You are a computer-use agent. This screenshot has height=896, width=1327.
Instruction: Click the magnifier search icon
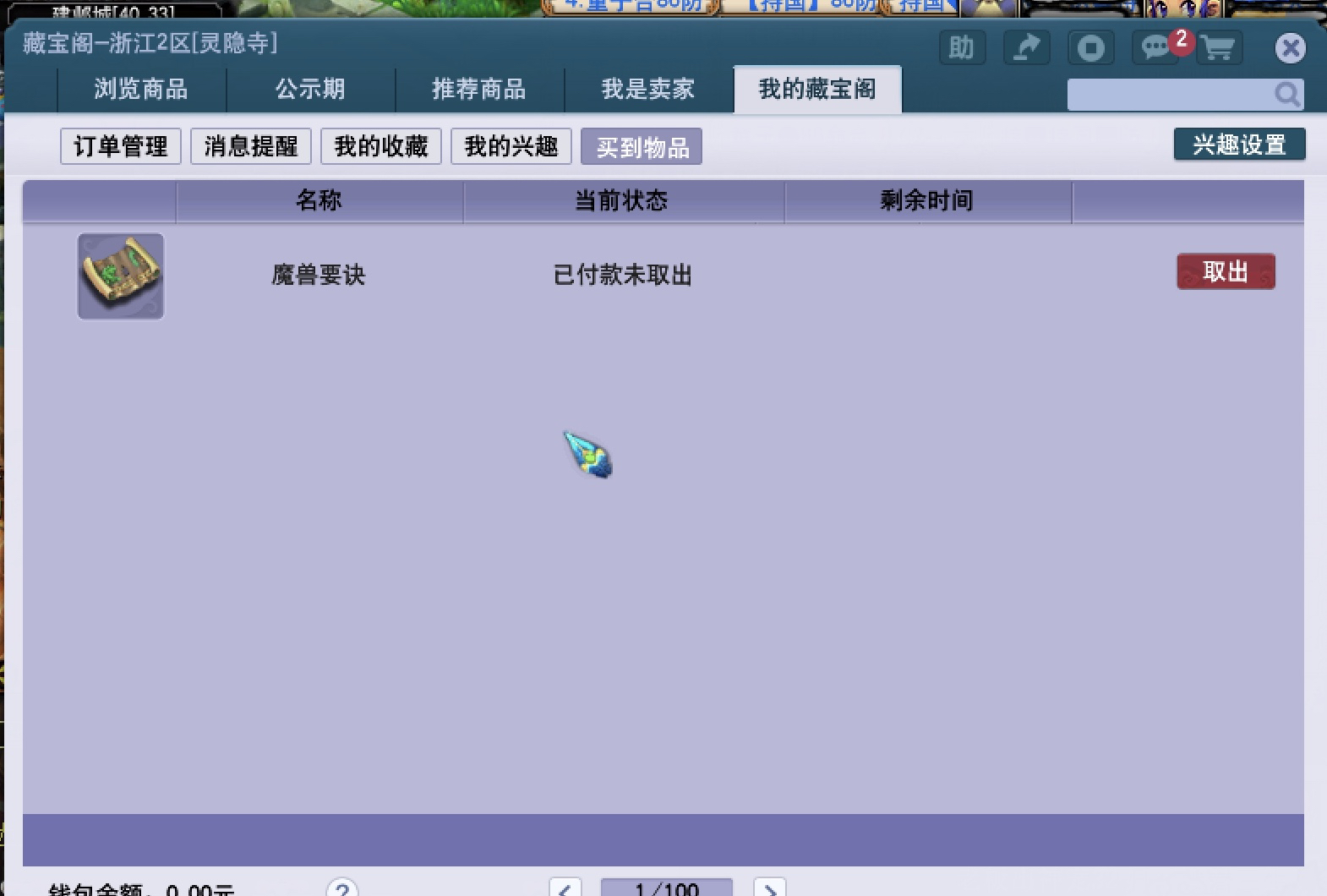pyautogui.click(x=1287, y=95)
